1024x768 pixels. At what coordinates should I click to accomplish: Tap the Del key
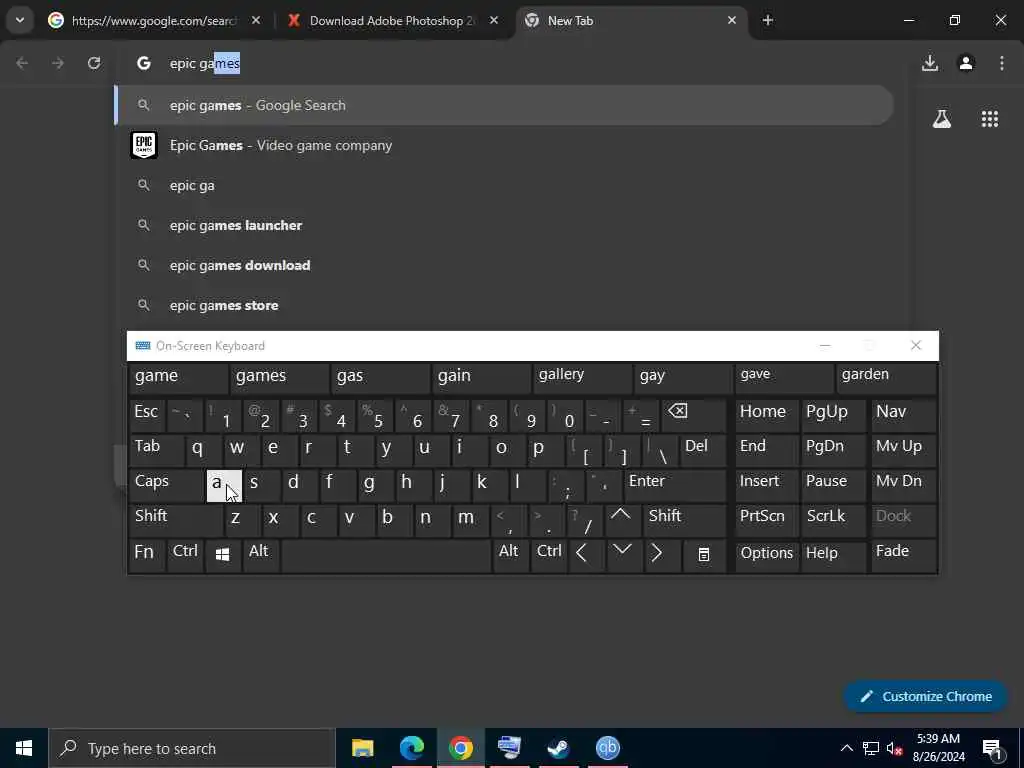(x=702, y=449)
